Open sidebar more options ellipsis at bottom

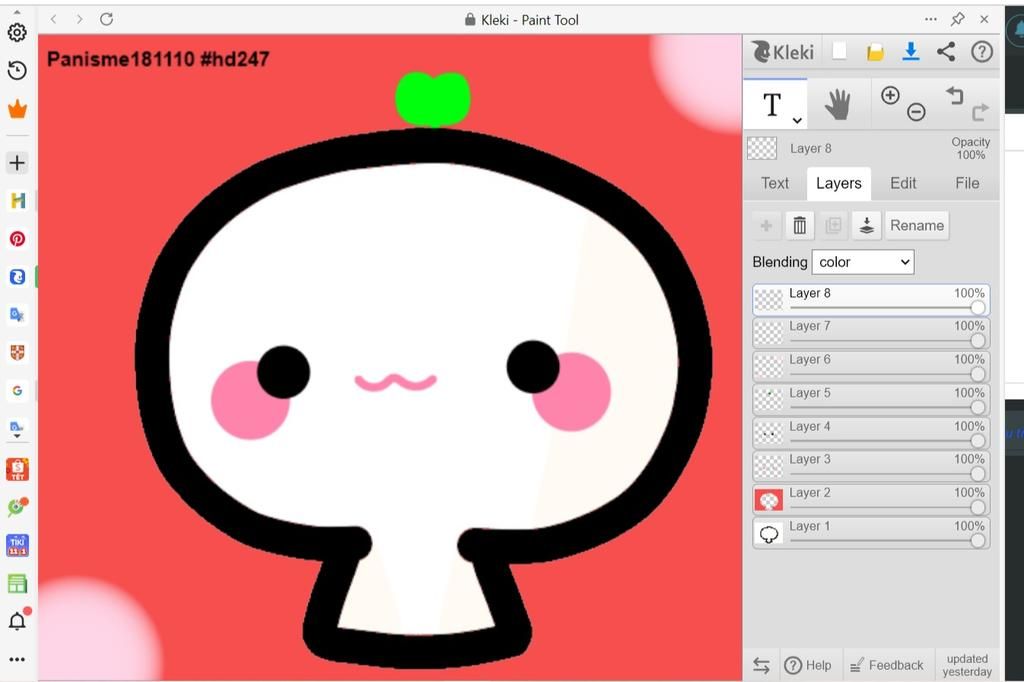tap(17, 659)
